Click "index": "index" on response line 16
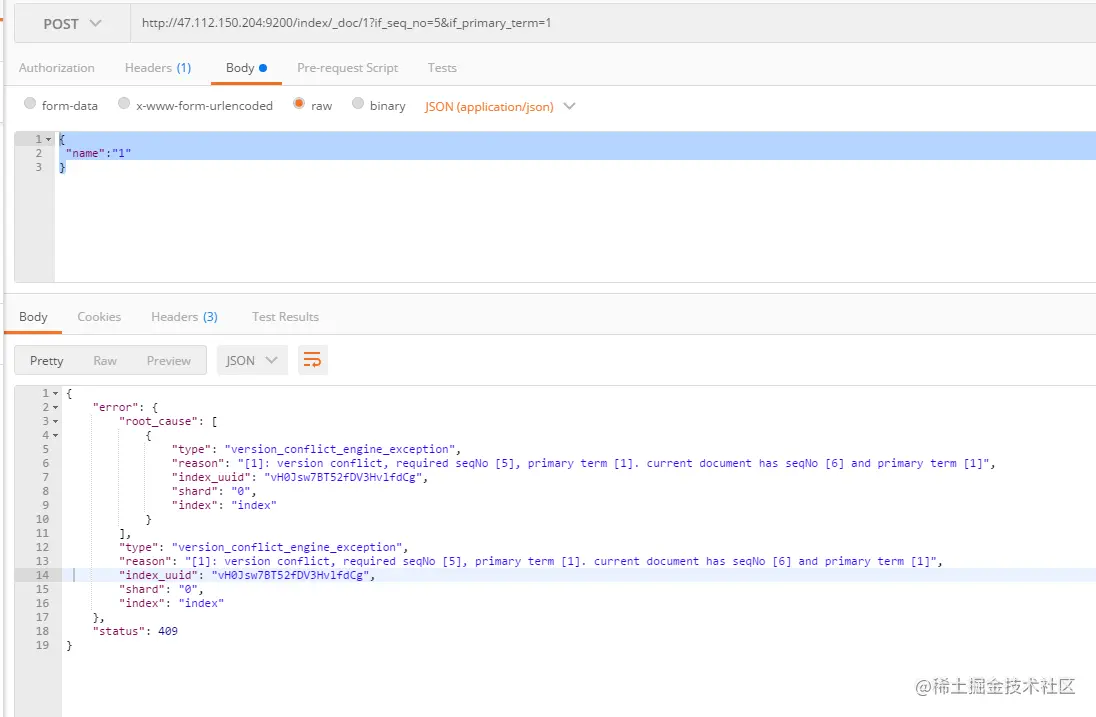The width and height of the screenshot is (1096, 717). [x=171, y=603]
